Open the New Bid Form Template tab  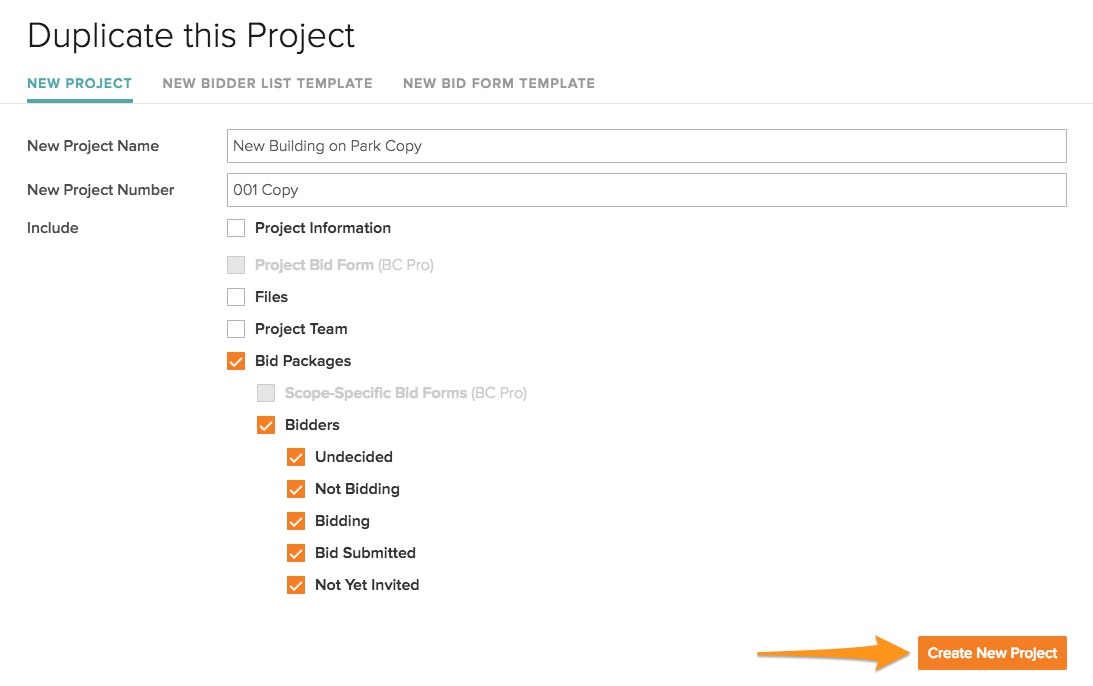pos(498,83)
